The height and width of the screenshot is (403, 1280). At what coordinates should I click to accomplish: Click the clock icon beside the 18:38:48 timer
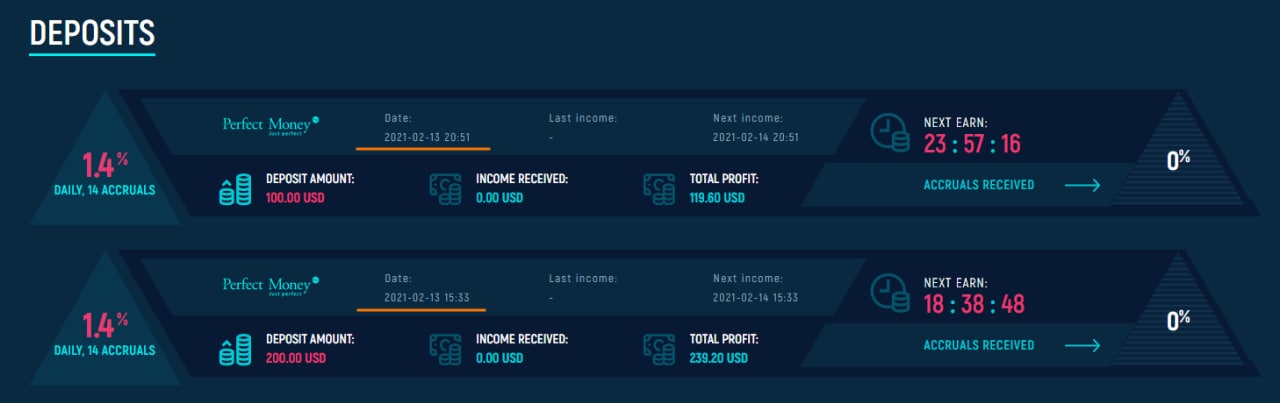(889, 294)
